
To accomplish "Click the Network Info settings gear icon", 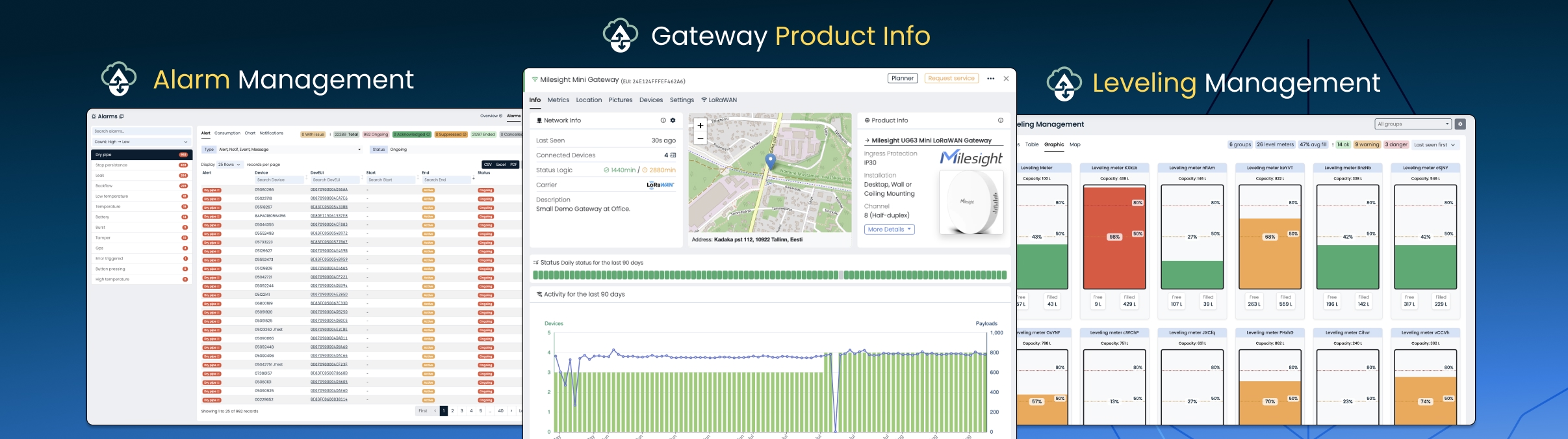I will tap(673, 120).
